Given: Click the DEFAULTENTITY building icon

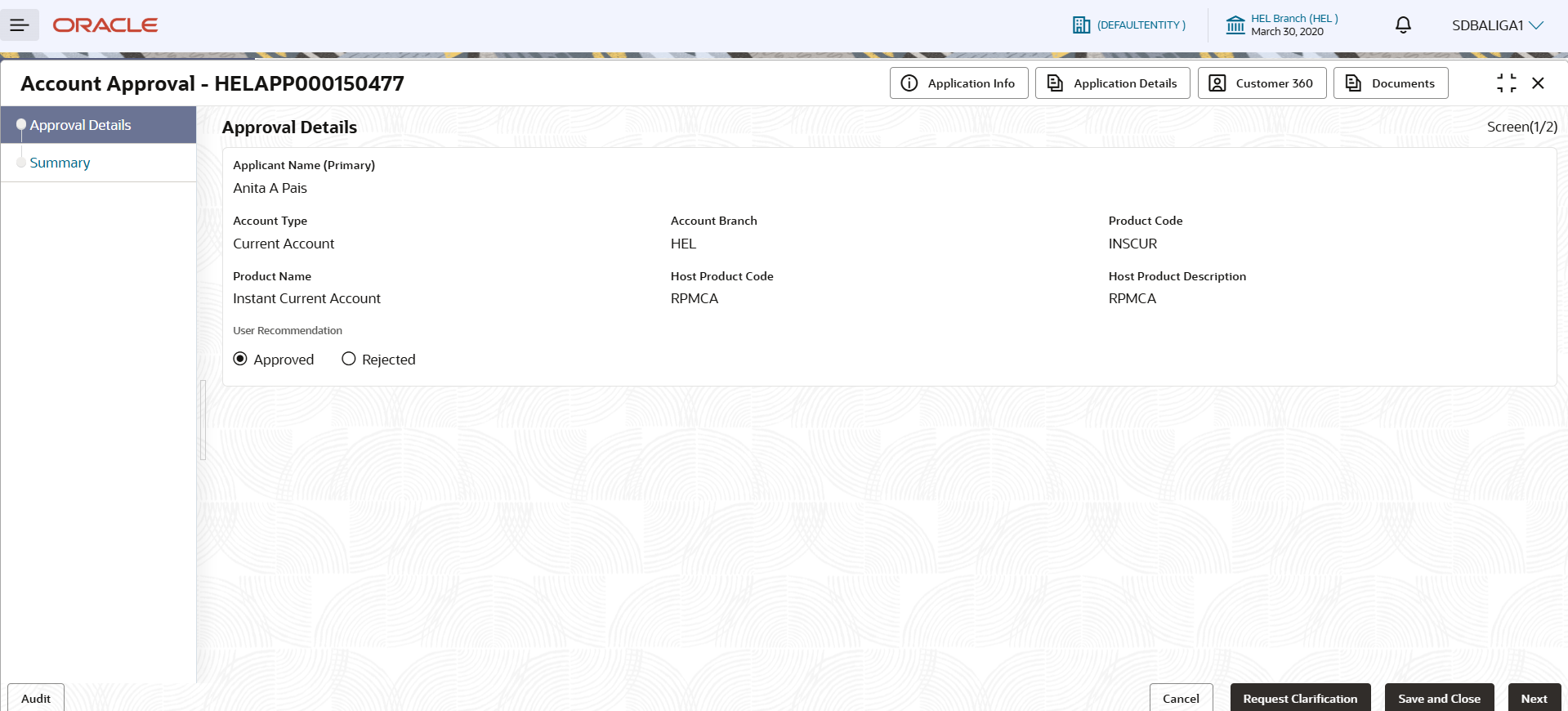Looking at the screenshot, I should (1081, 25).
